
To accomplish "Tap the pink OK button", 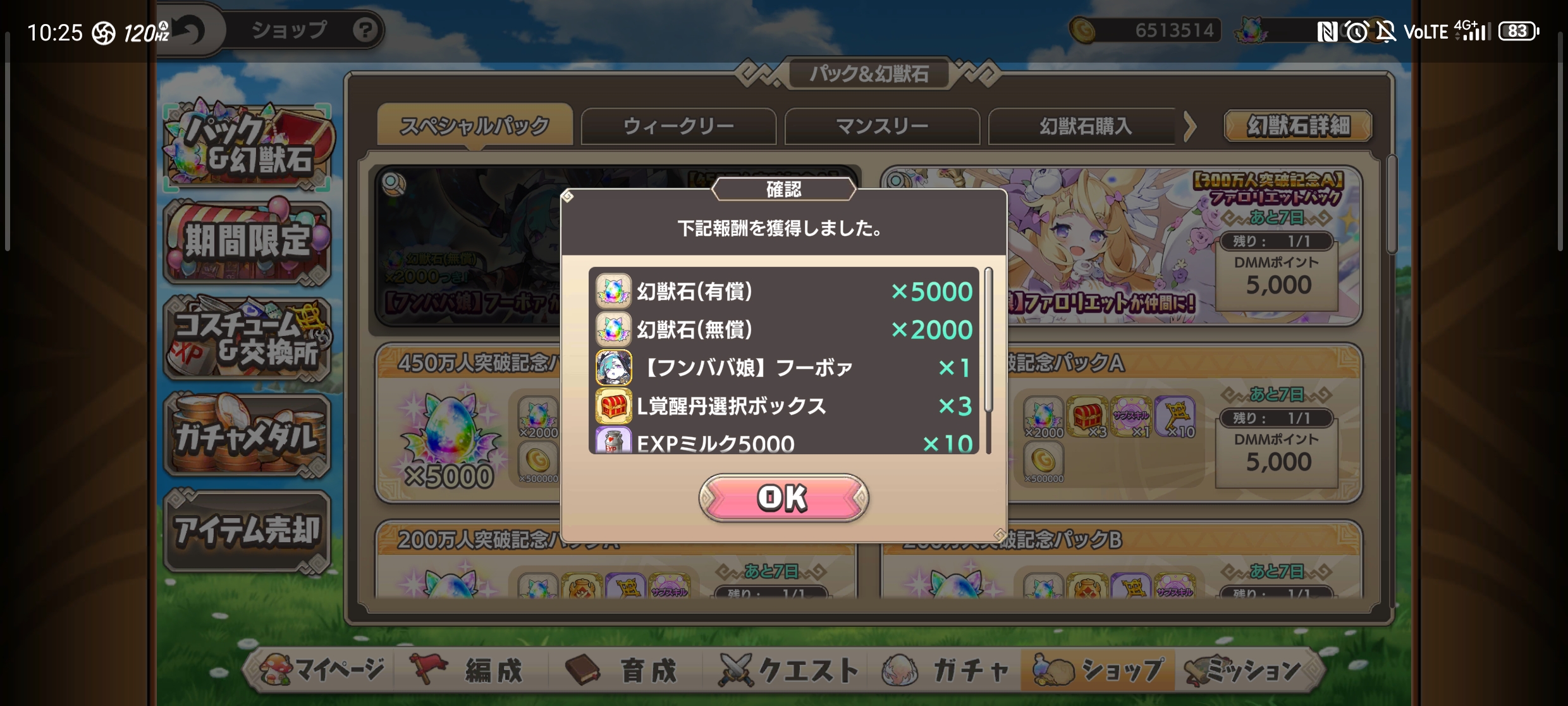I will click(783, 498).
